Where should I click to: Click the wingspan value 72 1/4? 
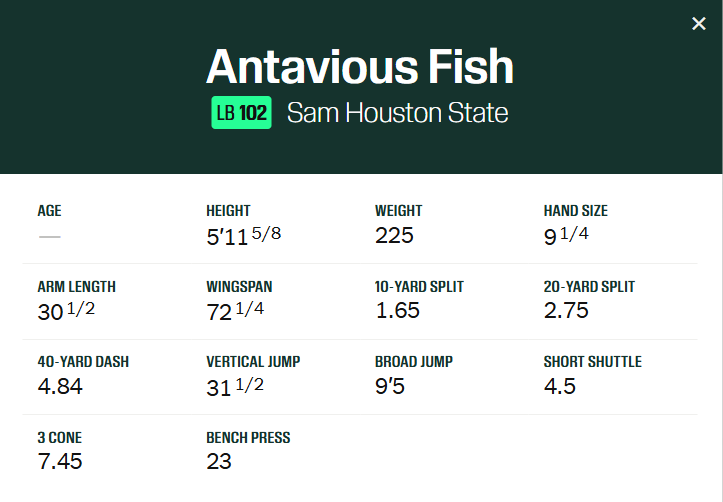coord(235,311)
